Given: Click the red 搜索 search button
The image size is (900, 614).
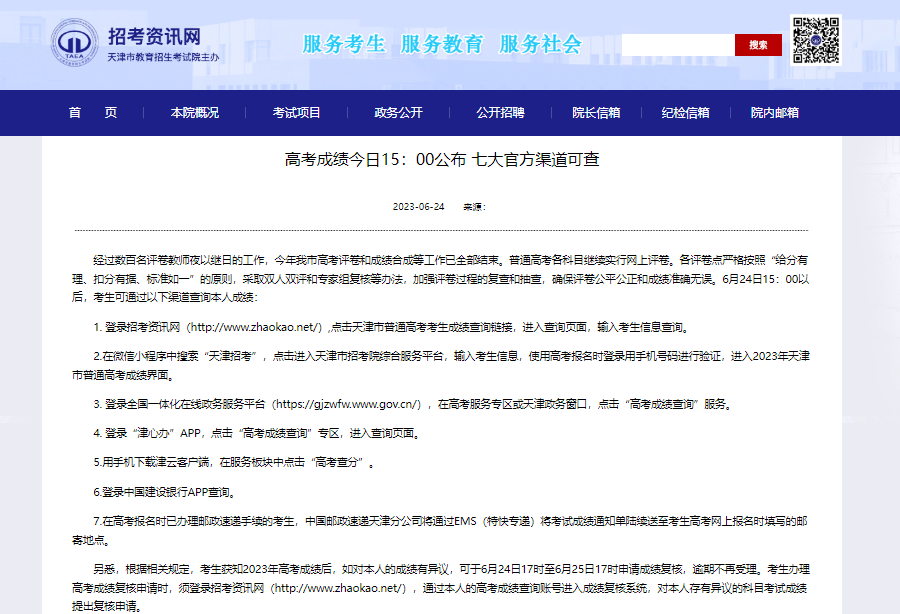Looking at the screenshot, I should point(758,45).
